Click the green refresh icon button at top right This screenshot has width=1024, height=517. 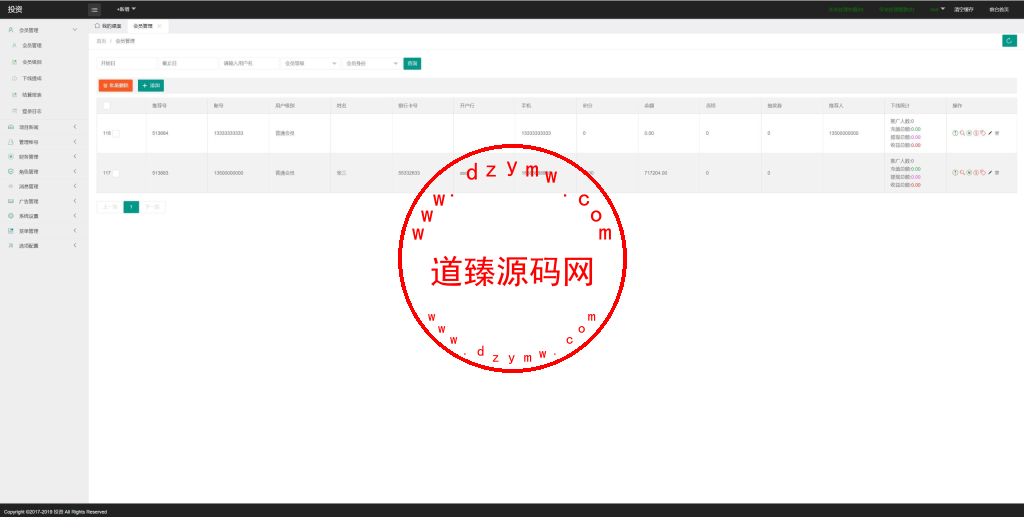coord(1010,41)
